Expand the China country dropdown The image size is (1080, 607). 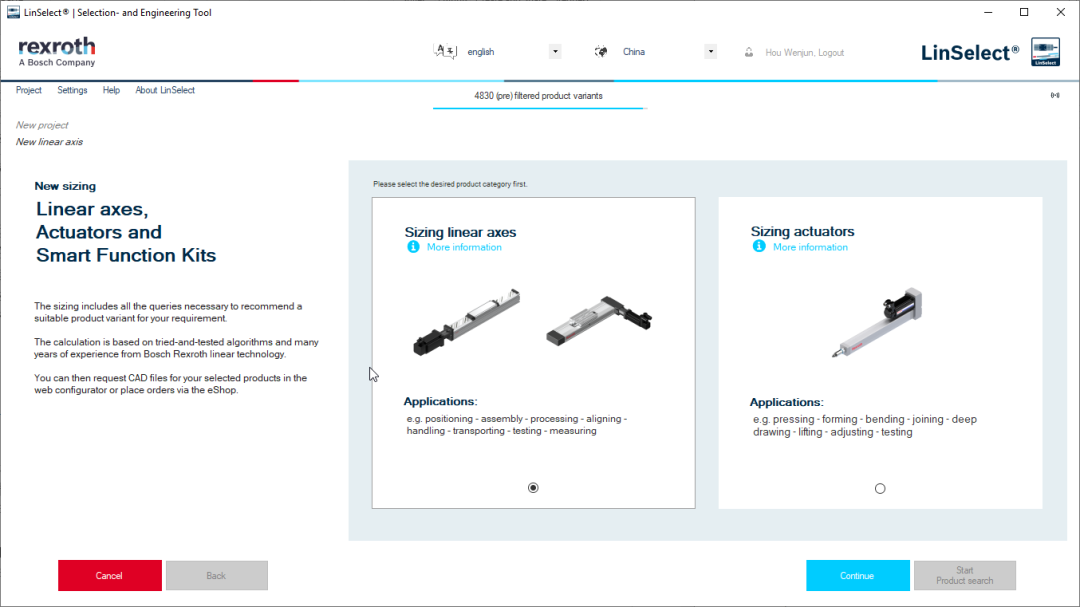[710, 52]
